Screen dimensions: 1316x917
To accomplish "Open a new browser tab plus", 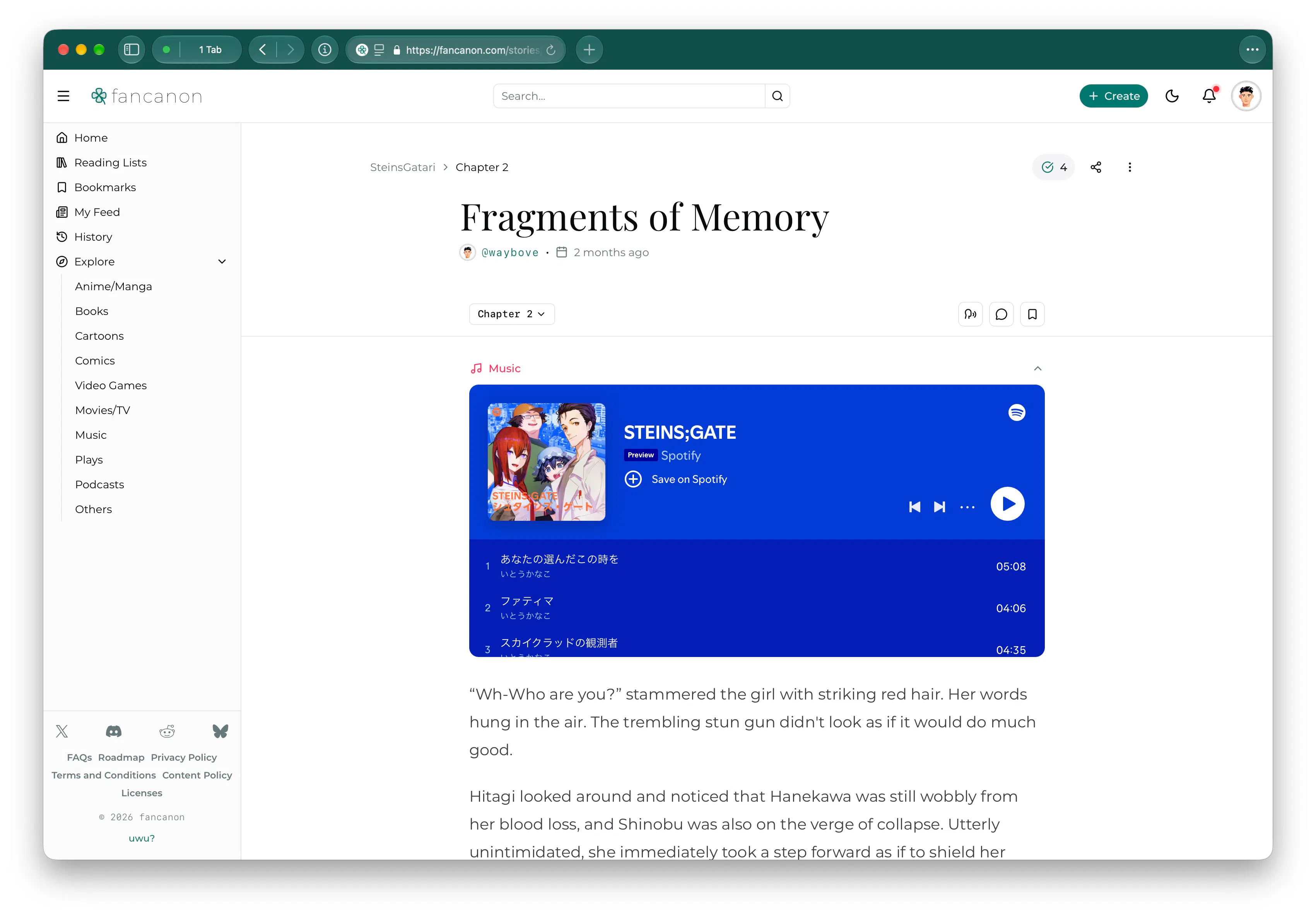I will click(589, 50).
